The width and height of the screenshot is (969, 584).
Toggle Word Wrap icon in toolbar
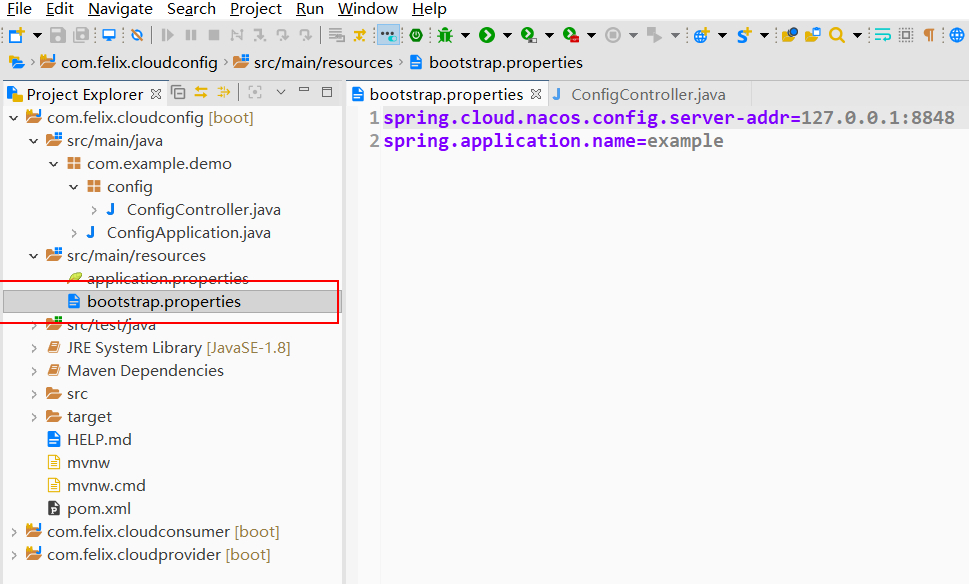[x=882, y=35]
